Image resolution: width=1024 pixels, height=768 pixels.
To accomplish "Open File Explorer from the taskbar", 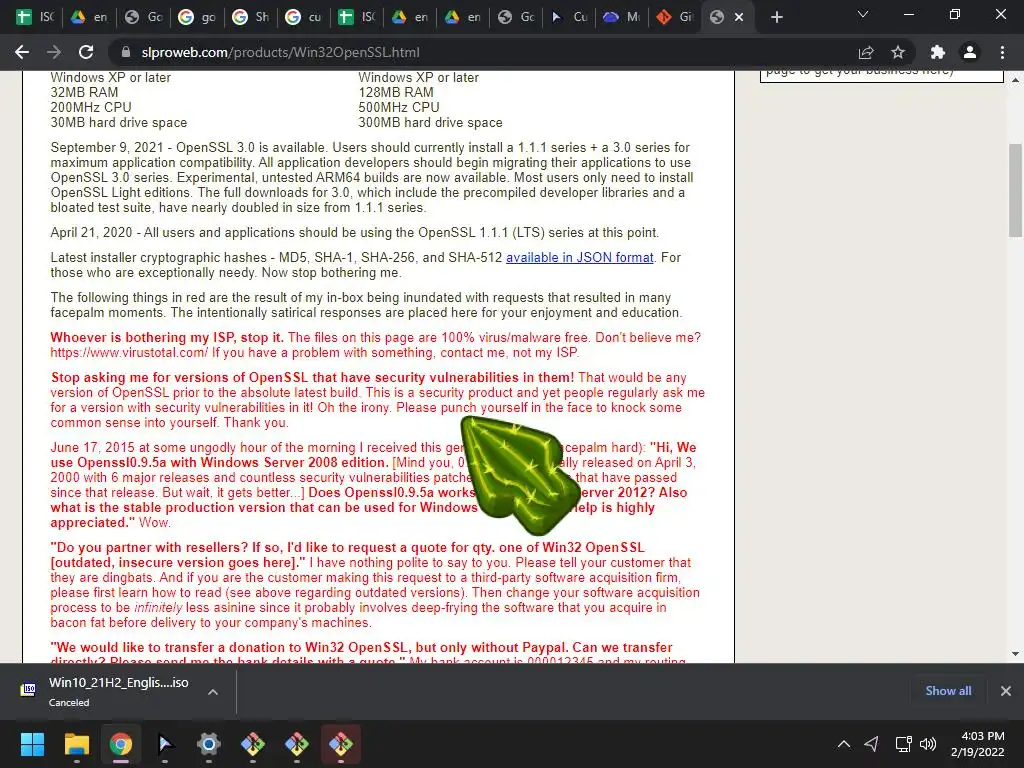I will (x=76, y=744).
